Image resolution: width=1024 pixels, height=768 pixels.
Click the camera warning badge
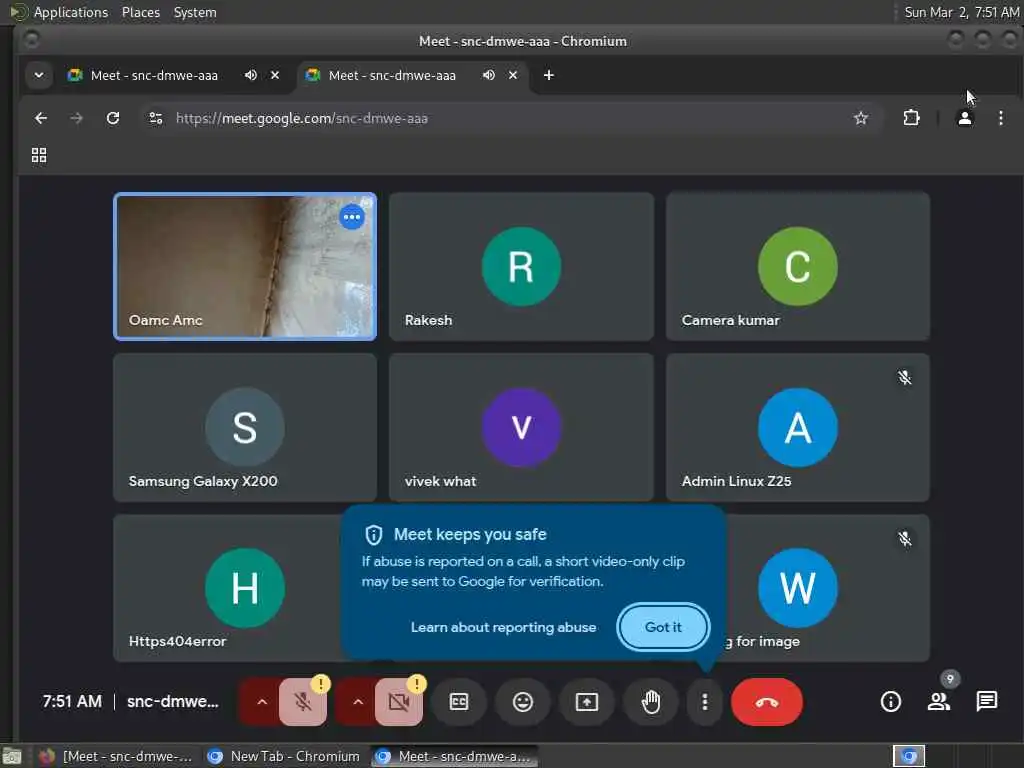416,684
